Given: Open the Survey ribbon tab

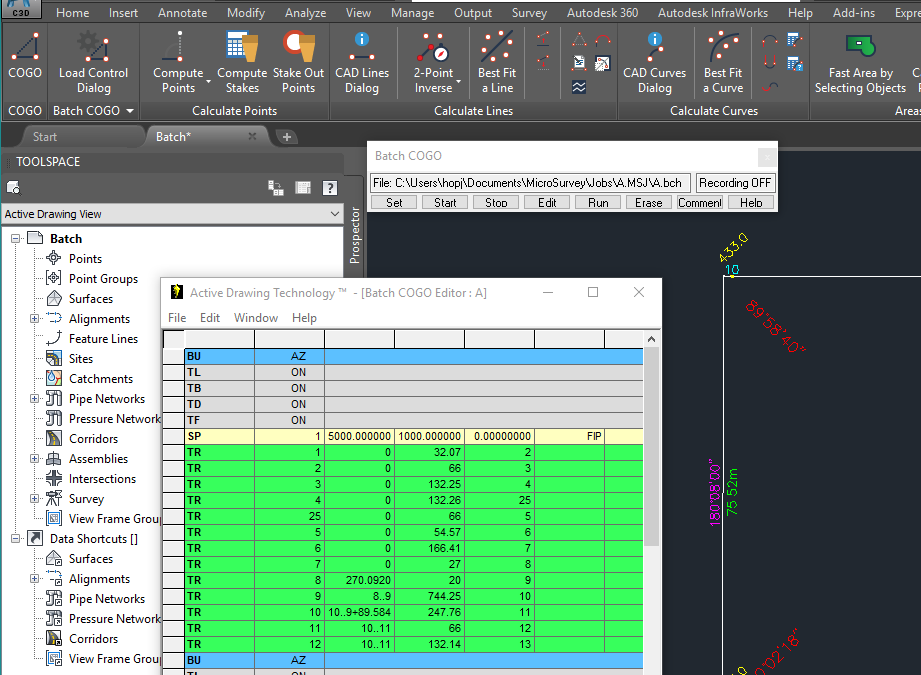Looking at the screenshot, I should point(529,13).
